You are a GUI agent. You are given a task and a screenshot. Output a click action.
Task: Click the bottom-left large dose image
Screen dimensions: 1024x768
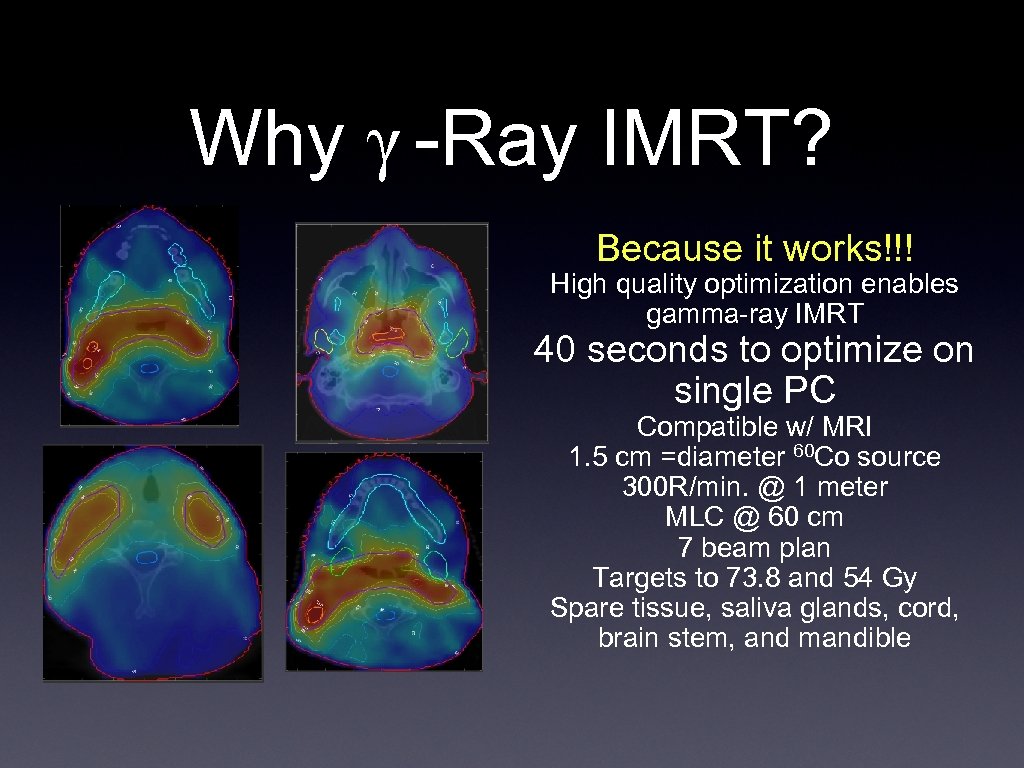[x=152, y=563]
